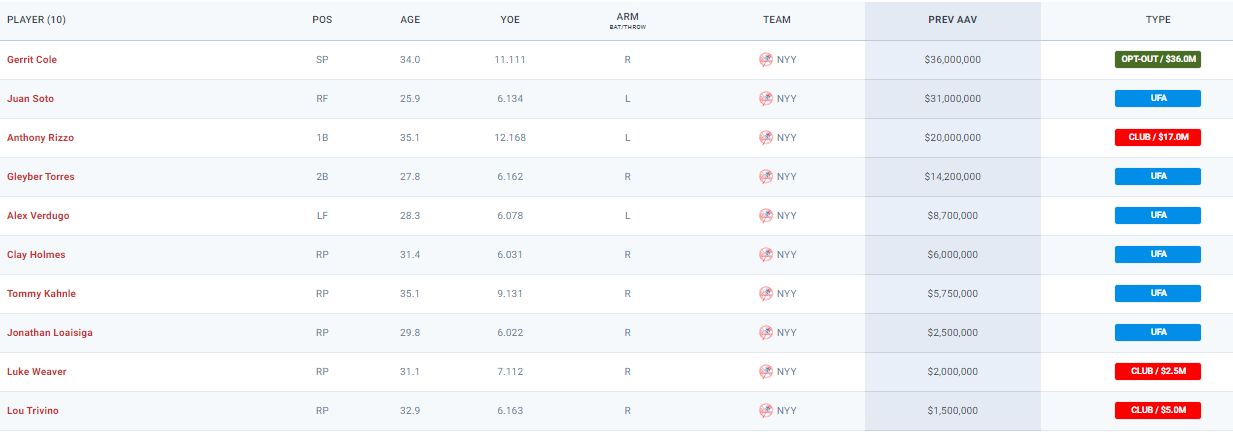Sort by the TYPE column header

(1158, 20)
